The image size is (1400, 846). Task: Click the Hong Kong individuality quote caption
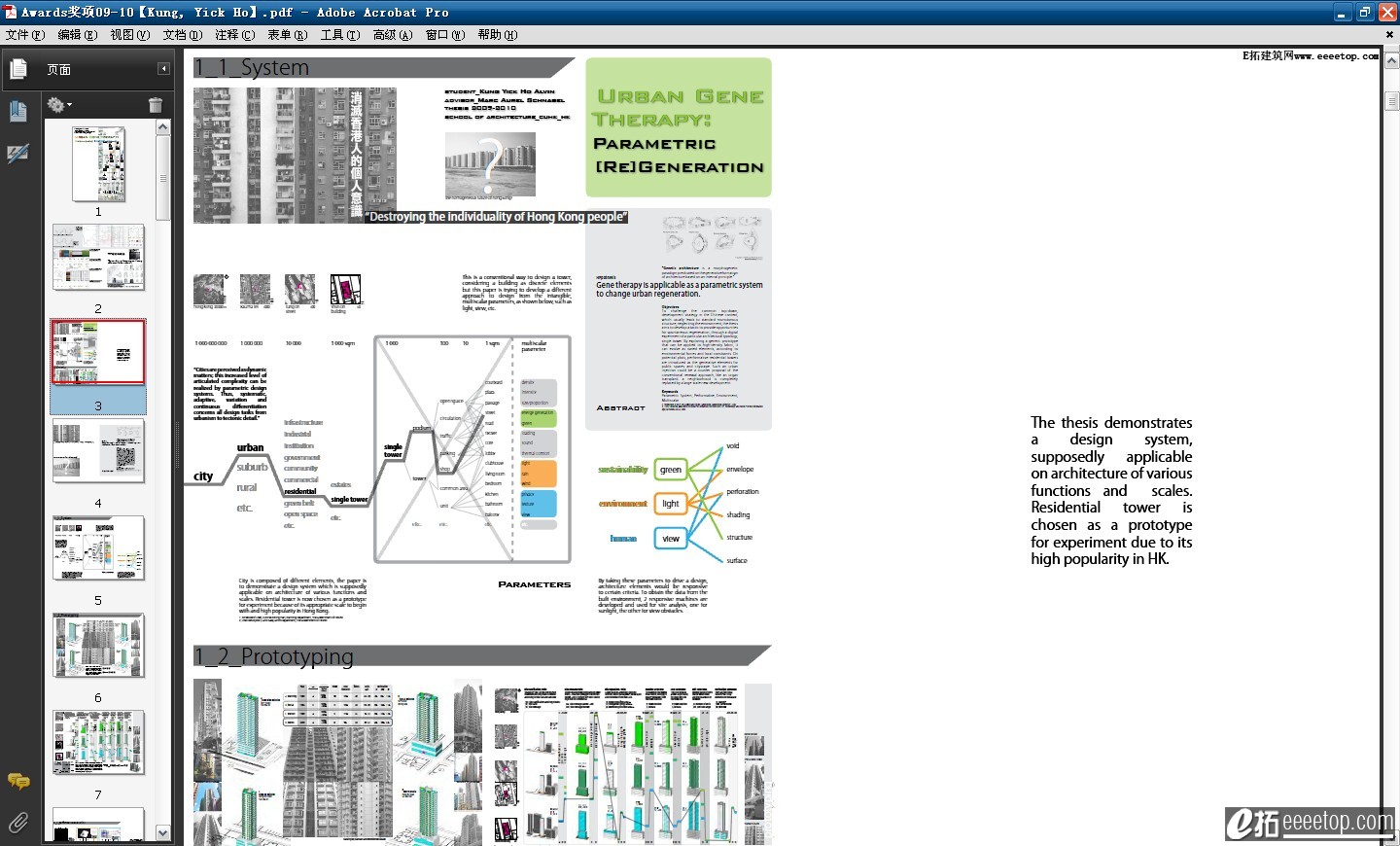497,217
